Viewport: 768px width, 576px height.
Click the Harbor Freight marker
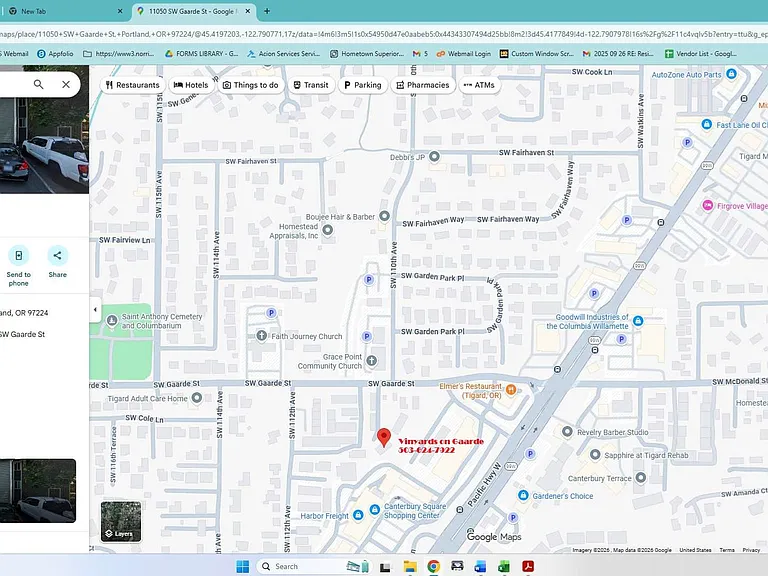pyautogui.click(x=358, y=515)
